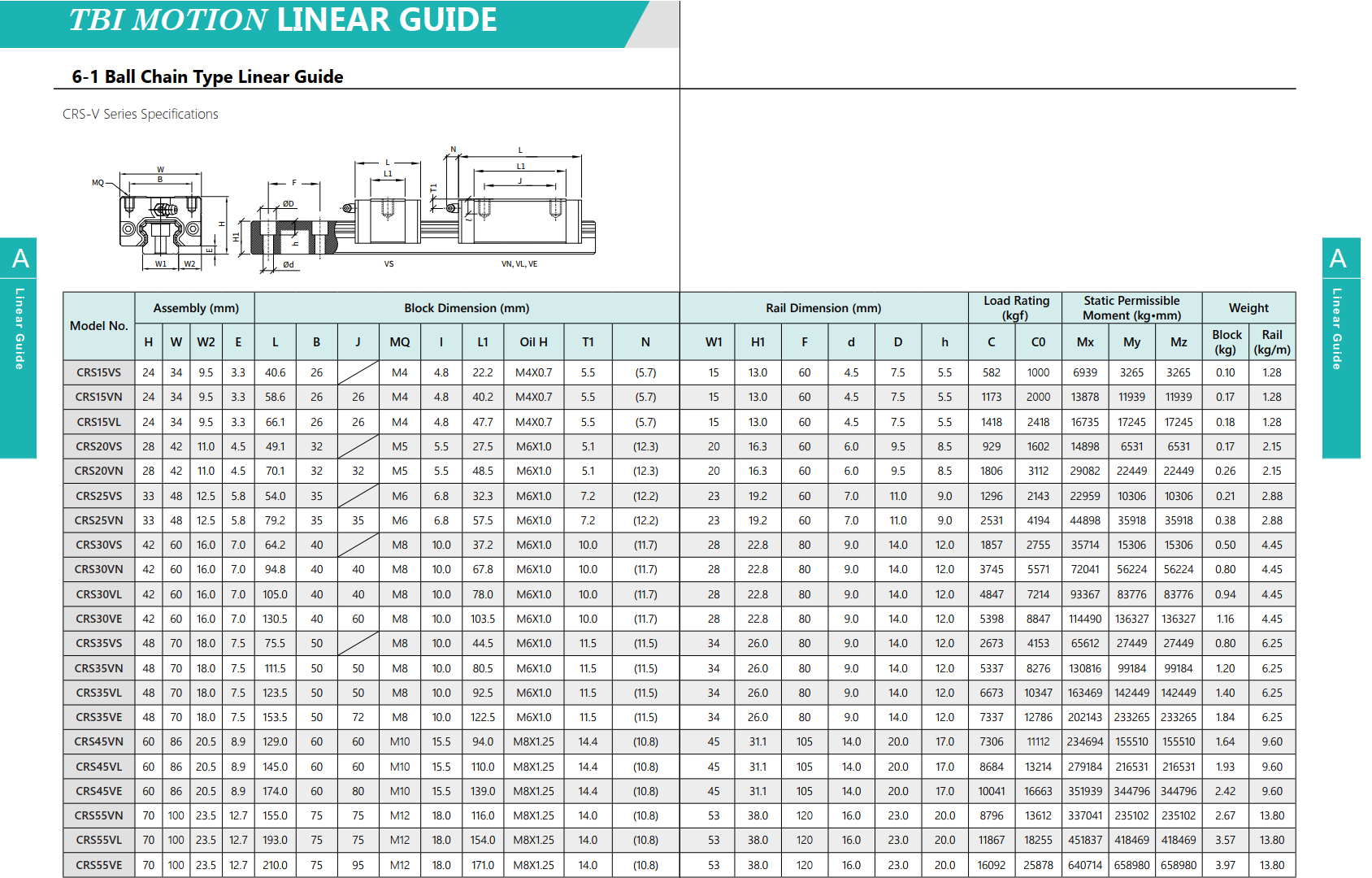The height and width of the screenshot is (878, 1372).
Task: Select model cell 'CRS15VL'
Action: [x=99, y=422]
